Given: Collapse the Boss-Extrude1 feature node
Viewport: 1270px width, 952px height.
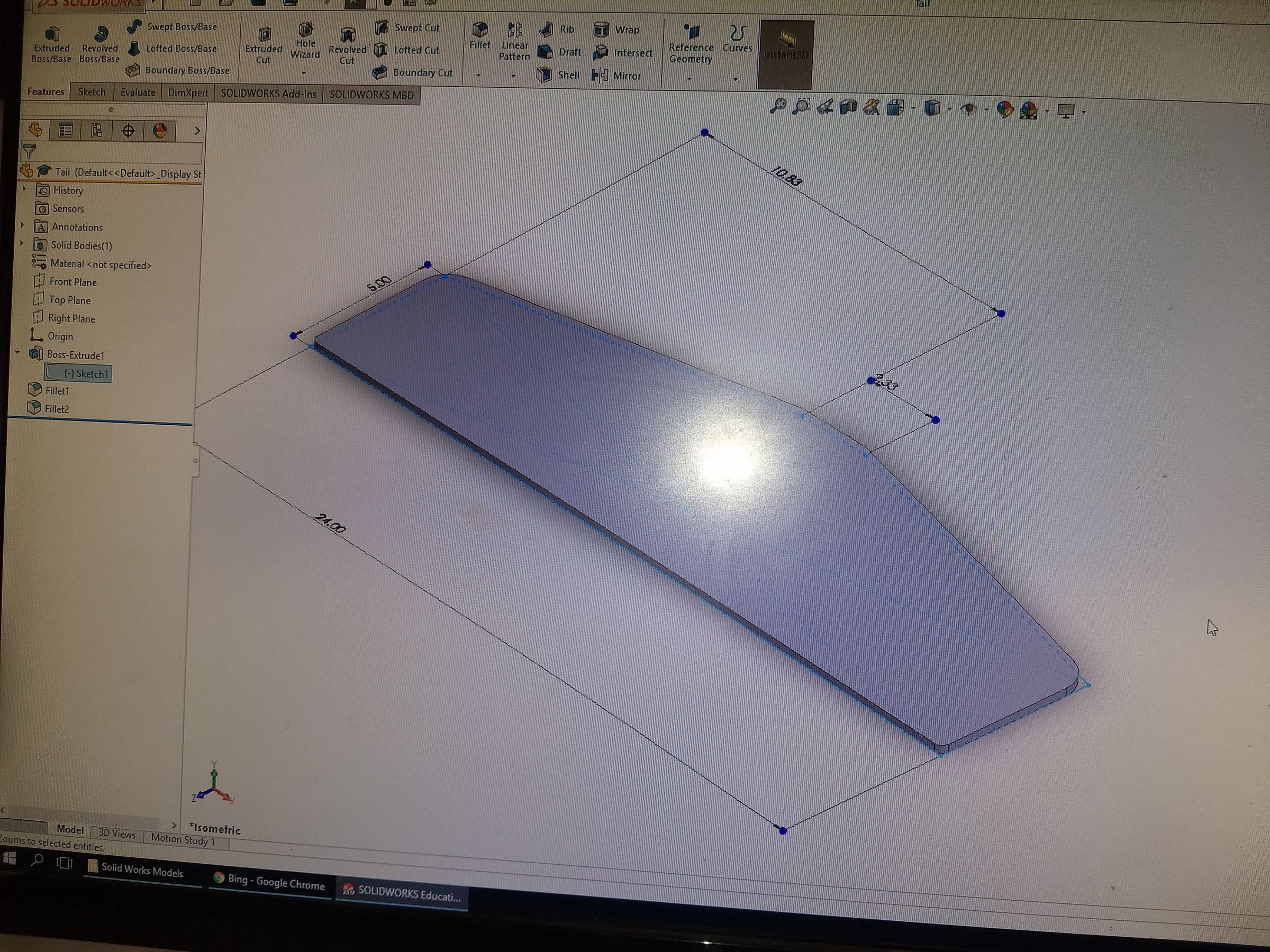Looking at the screenshot, I should [17, 353].
